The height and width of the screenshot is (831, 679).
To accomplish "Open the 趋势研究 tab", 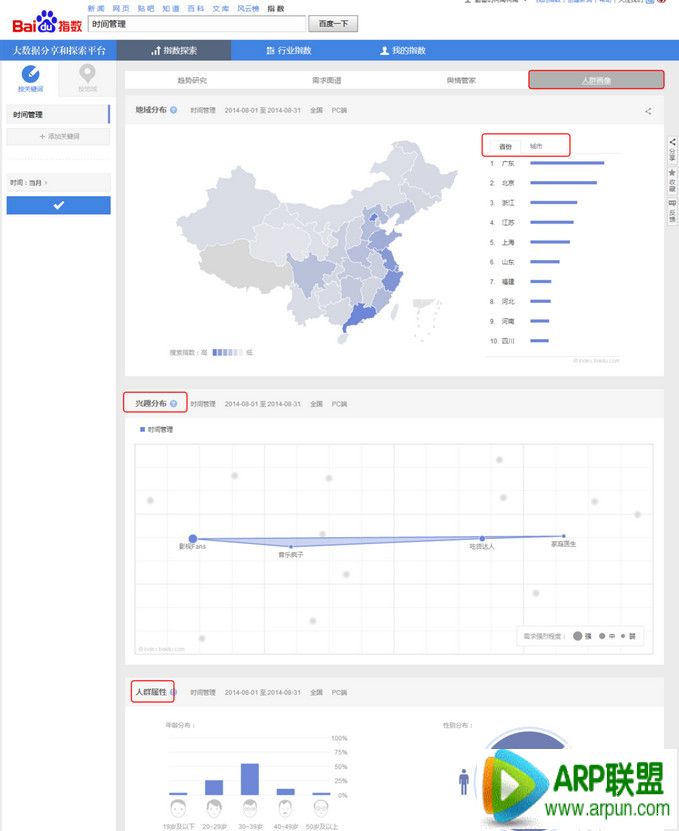I will (x=192, y=80).
